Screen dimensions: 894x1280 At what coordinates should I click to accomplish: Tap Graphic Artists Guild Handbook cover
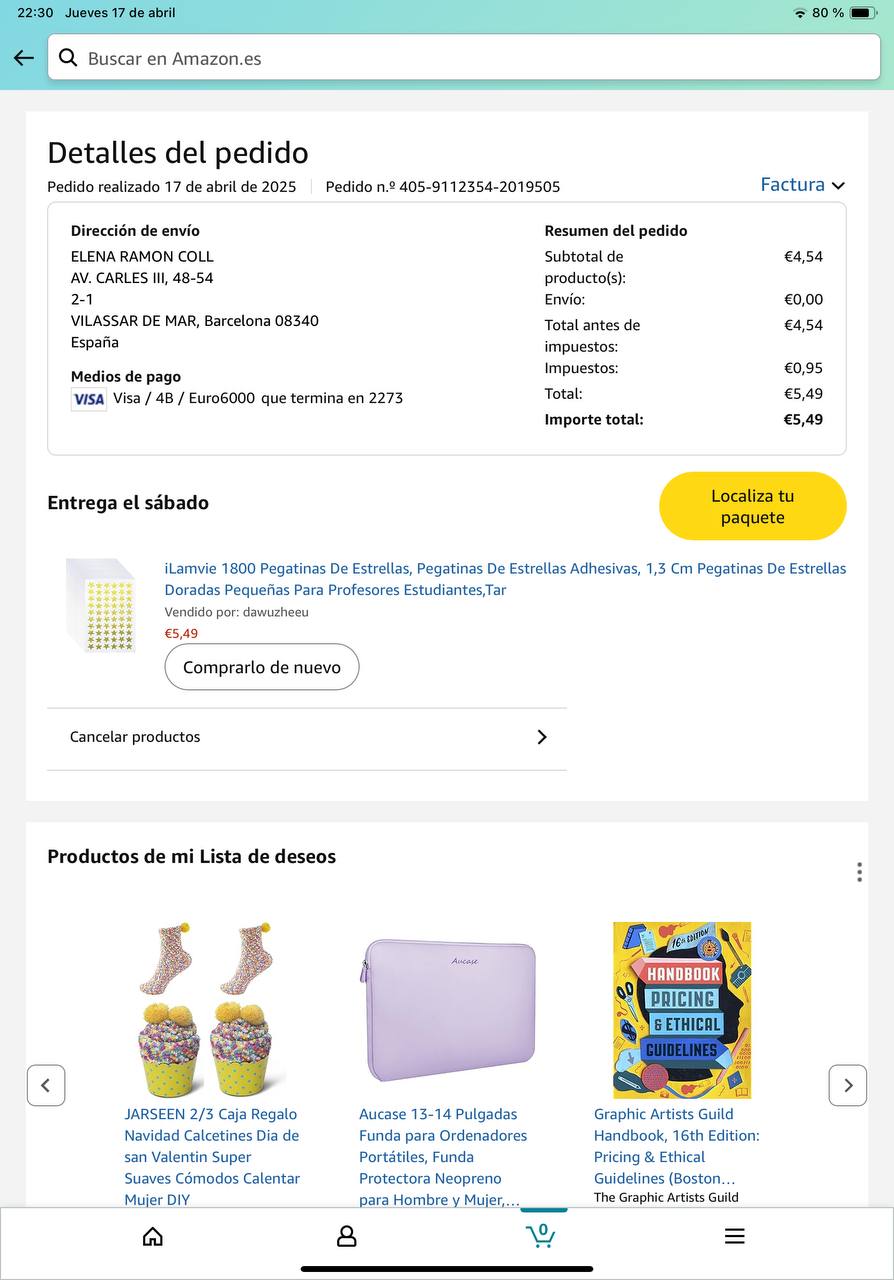(682, 1010)
